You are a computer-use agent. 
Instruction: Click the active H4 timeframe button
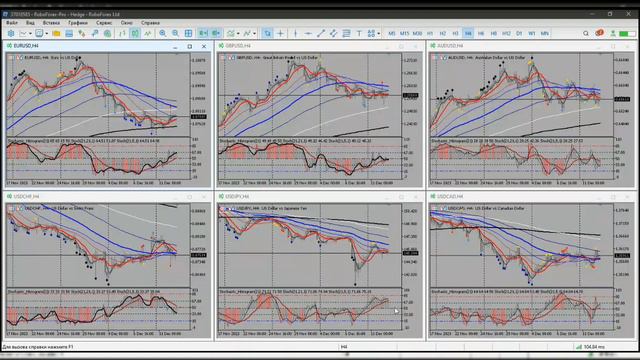[x=468, y=33]
